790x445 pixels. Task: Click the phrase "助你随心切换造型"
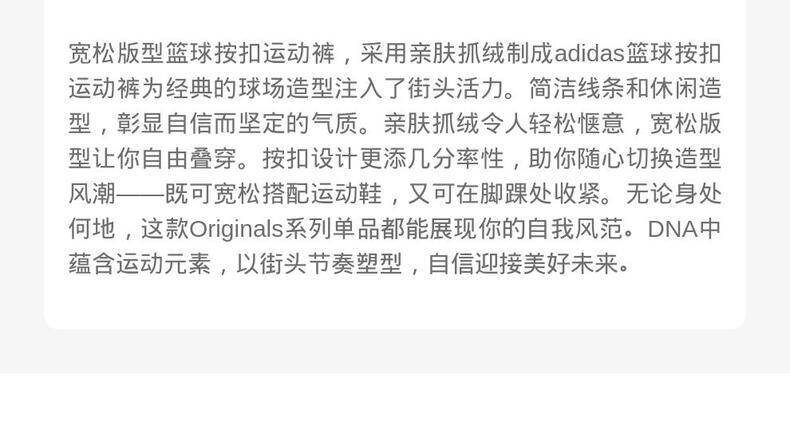tap(625, 159)
